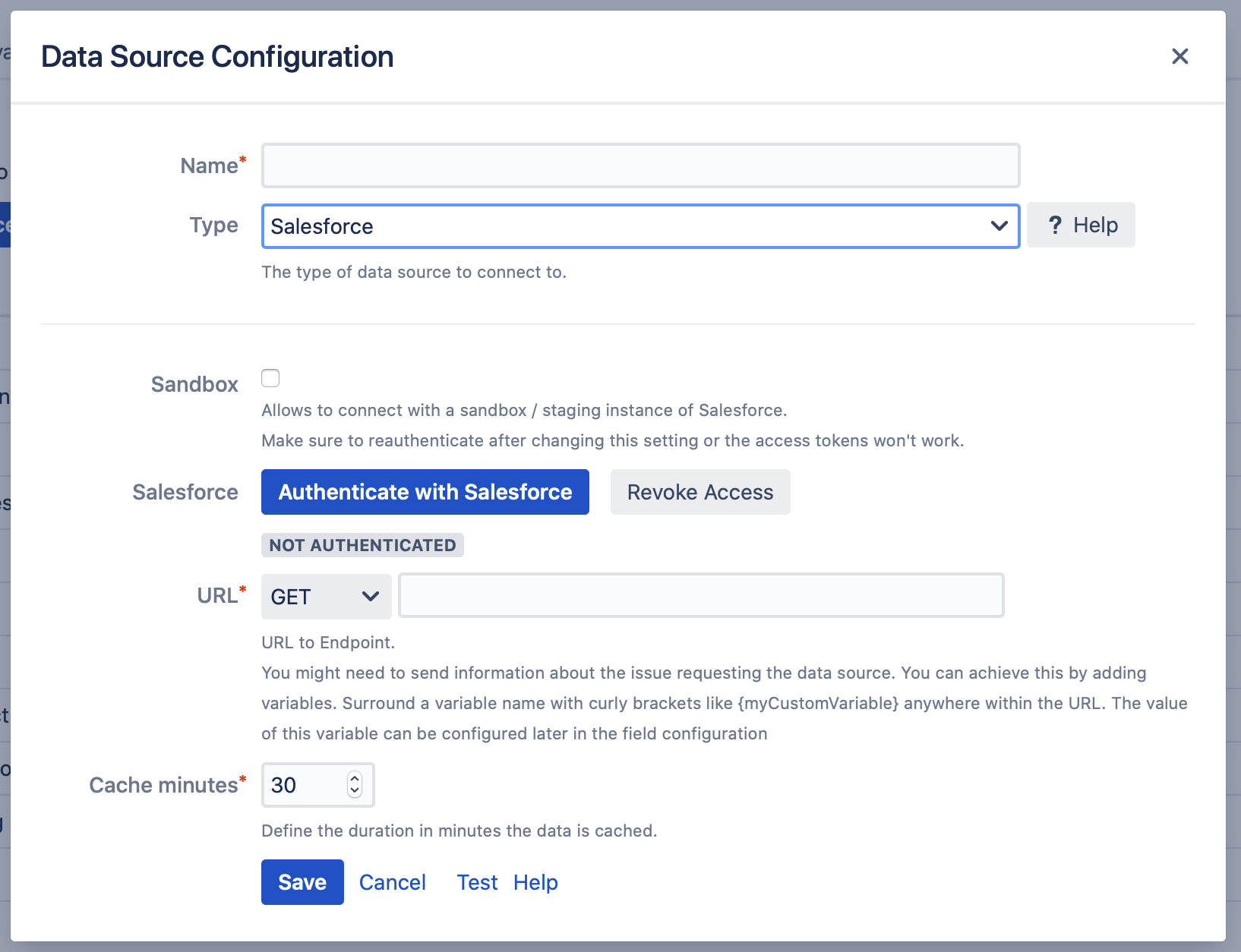Close the Data Source Configuration dialog
The image size is (1241, 952).
coord(1179,56)
